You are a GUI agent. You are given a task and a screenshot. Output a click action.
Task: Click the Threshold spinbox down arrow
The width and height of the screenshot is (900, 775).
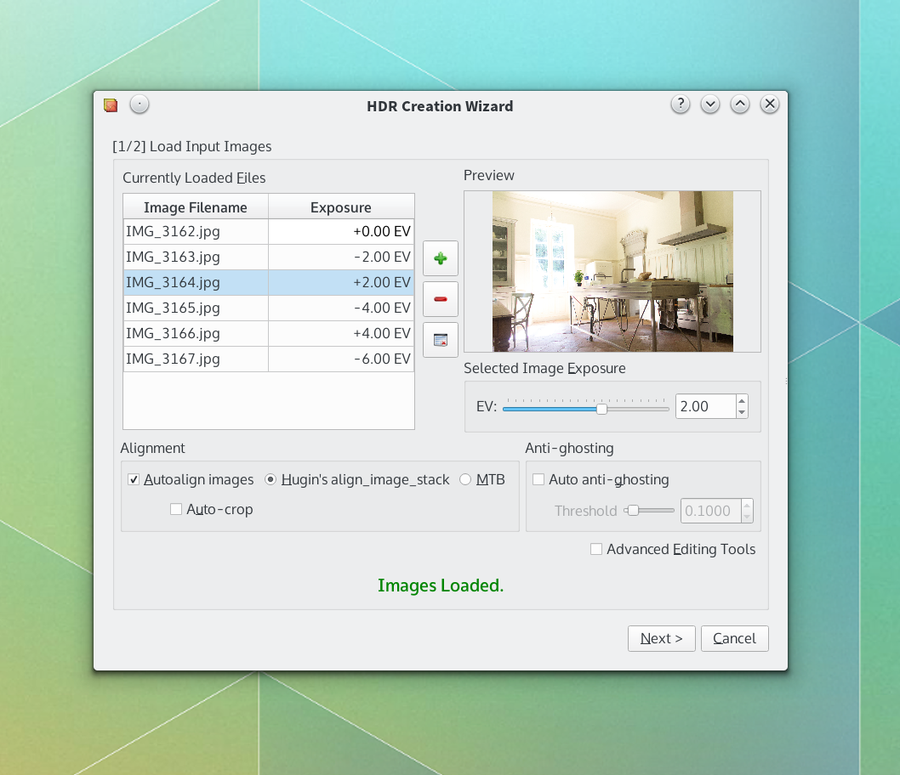747,517
